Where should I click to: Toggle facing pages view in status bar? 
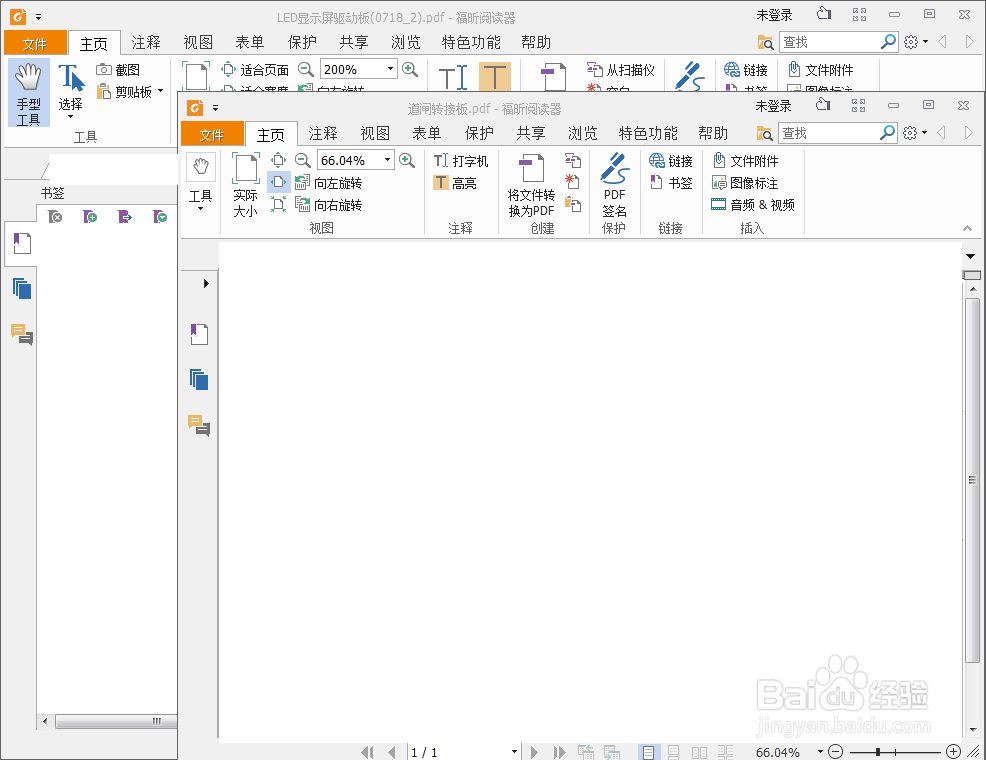coord(700,752)
